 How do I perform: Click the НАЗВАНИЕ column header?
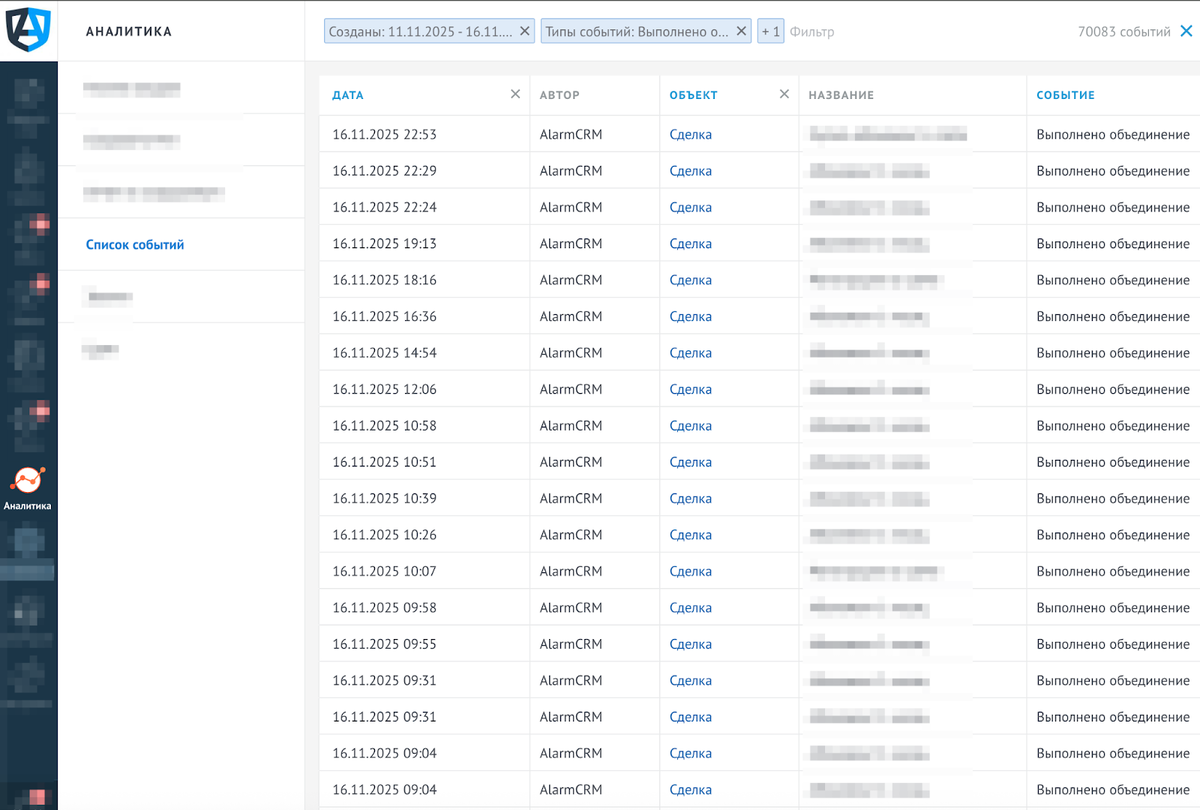(x=842, y=95)
